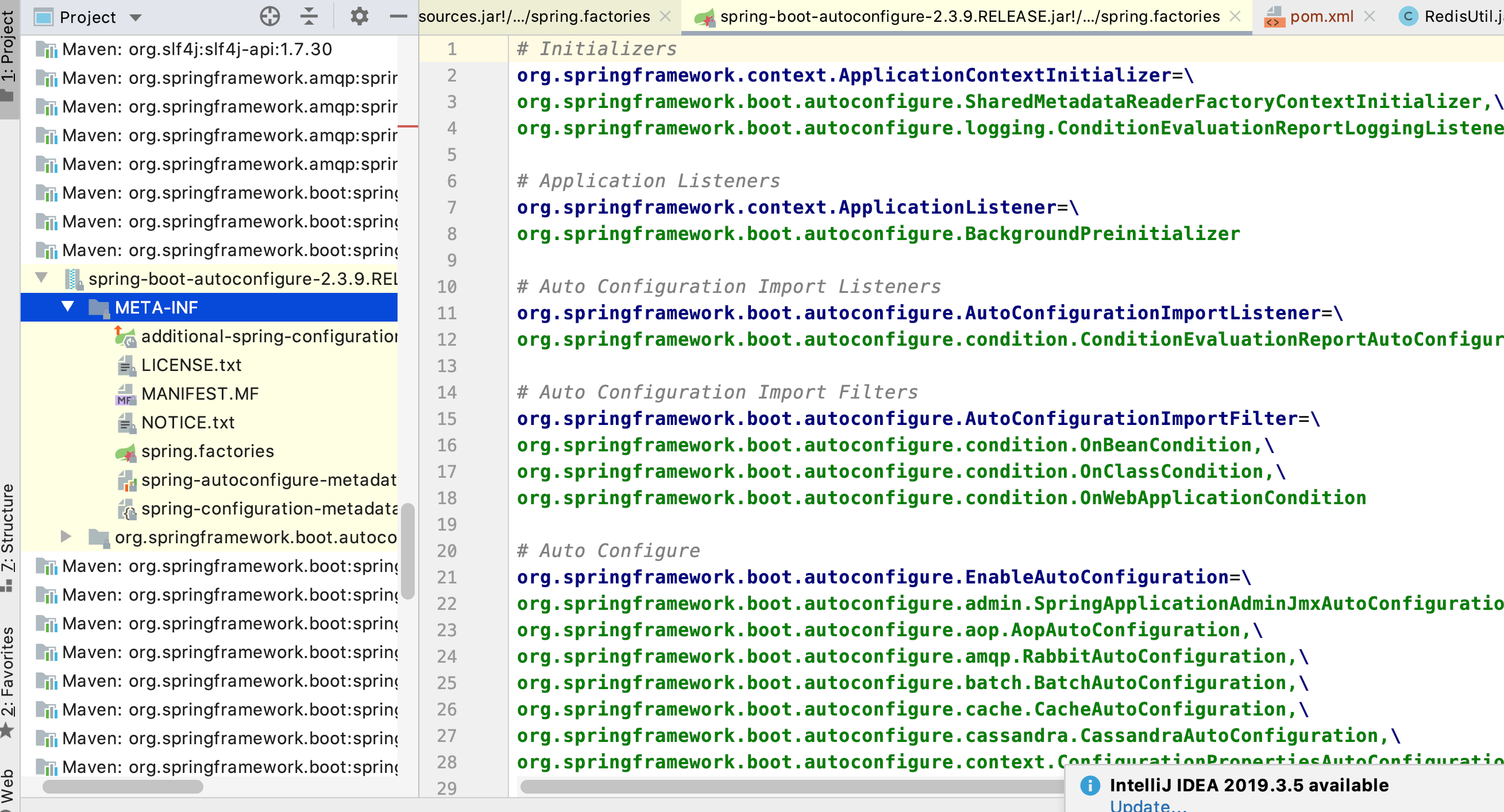Click the '# Initializers' comment line
This screenshot has height=812, width=1504.
point(597,49)
